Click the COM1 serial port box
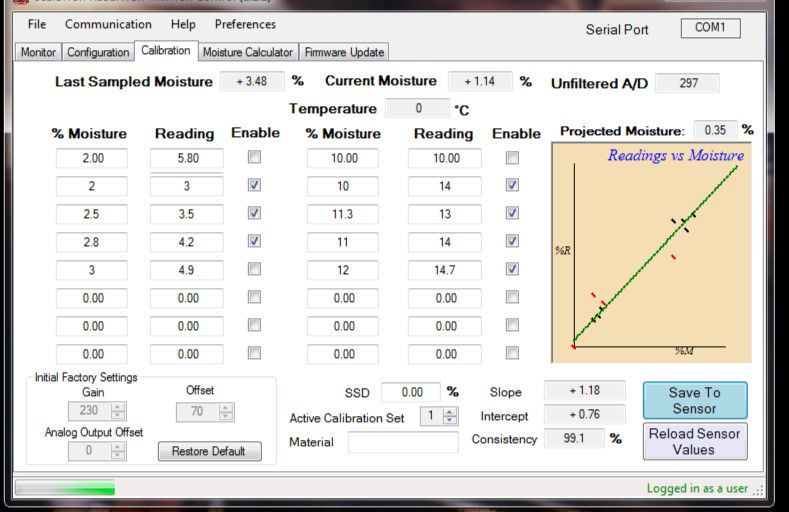 click(x=711, y=28)
